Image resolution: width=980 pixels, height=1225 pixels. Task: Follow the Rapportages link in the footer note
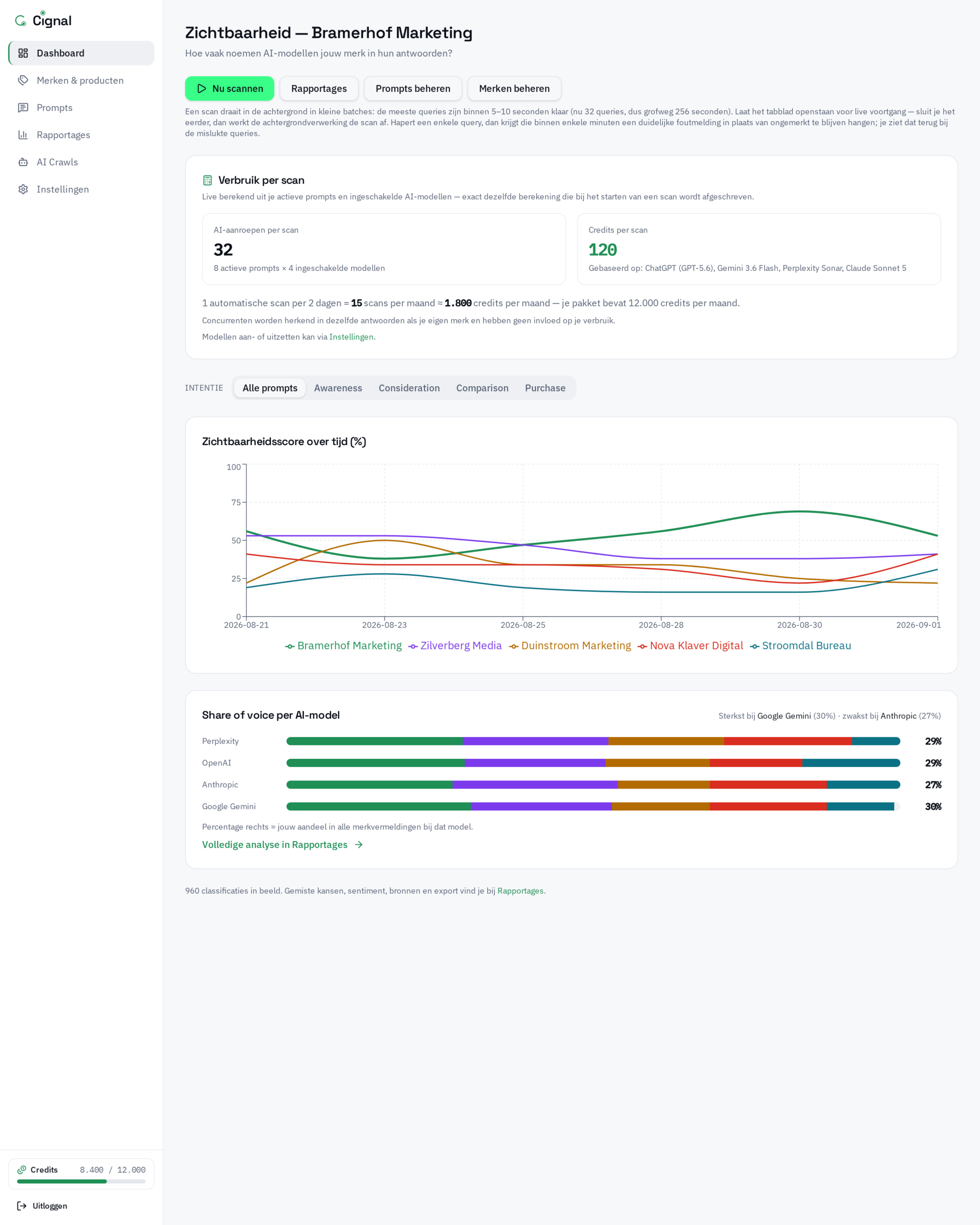521,891
